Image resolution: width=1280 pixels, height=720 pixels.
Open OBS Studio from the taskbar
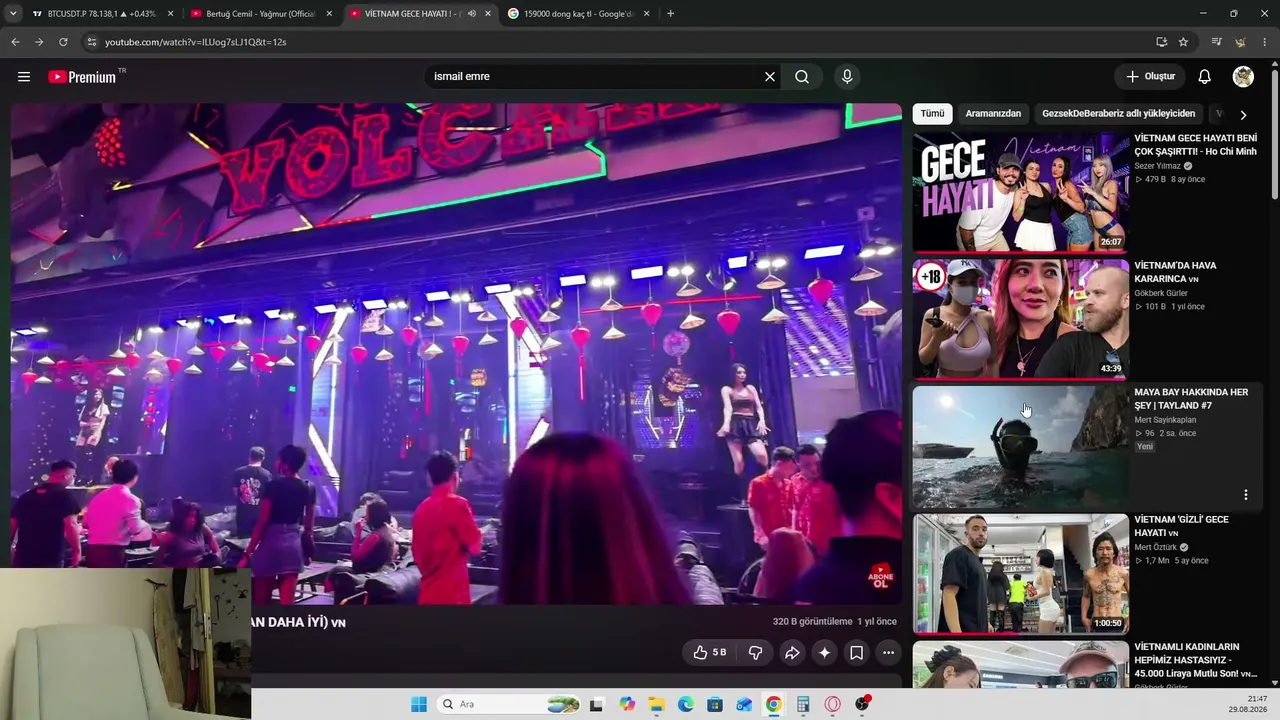(862, 704)
